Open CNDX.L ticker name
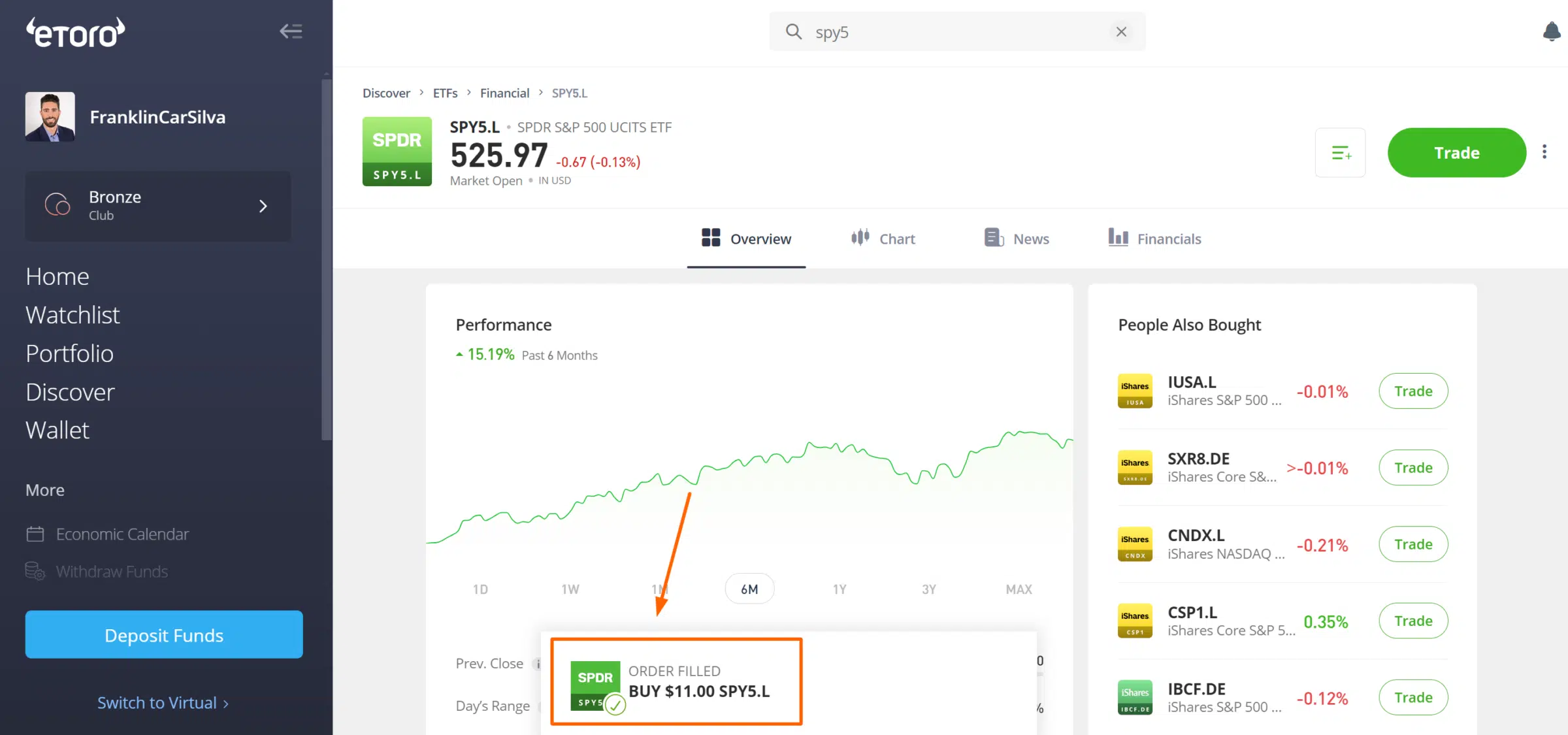This screenshot has height=735, width=1568. pyautogui.click(x=1196, y=535)
